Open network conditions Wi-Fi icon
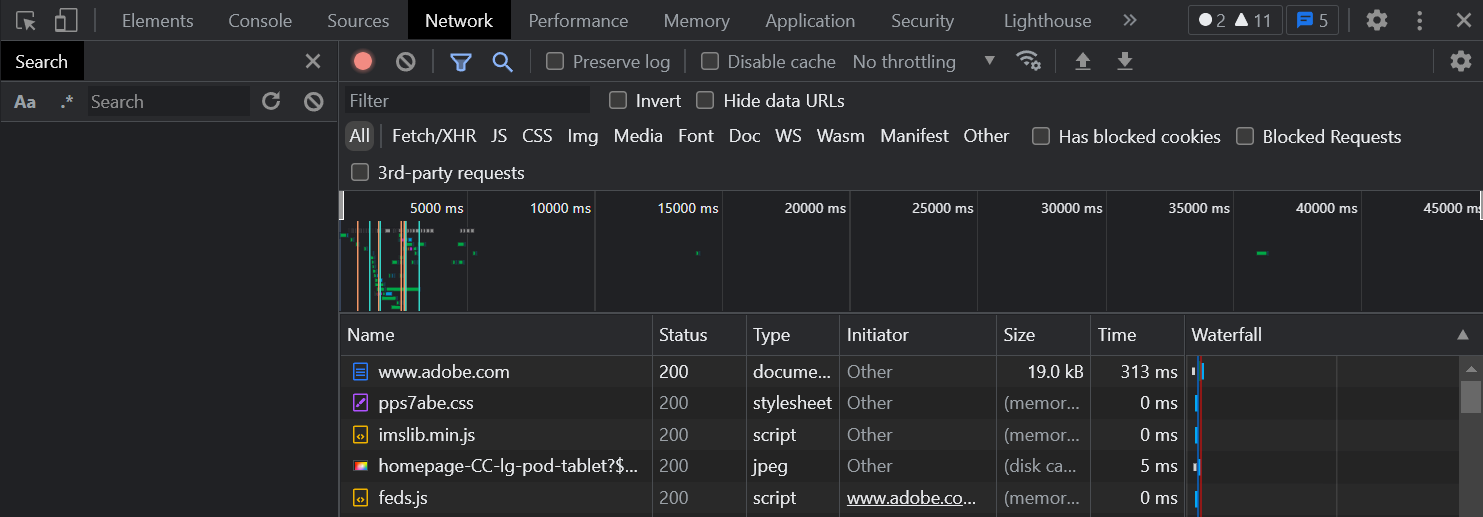The height and width of the screenshot is (517, 1483). 1028,61
